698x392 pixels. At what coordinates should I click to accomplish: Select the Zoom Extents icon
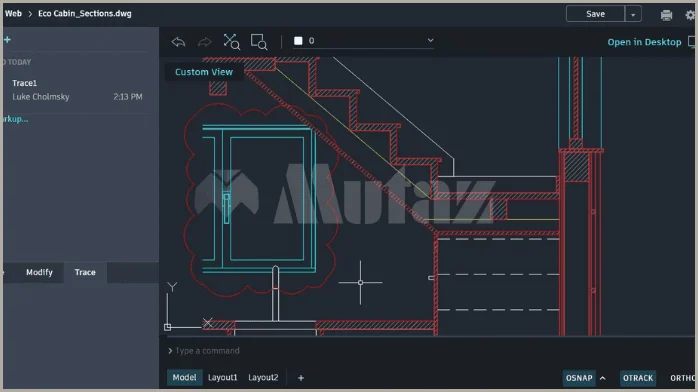[231, 42]
